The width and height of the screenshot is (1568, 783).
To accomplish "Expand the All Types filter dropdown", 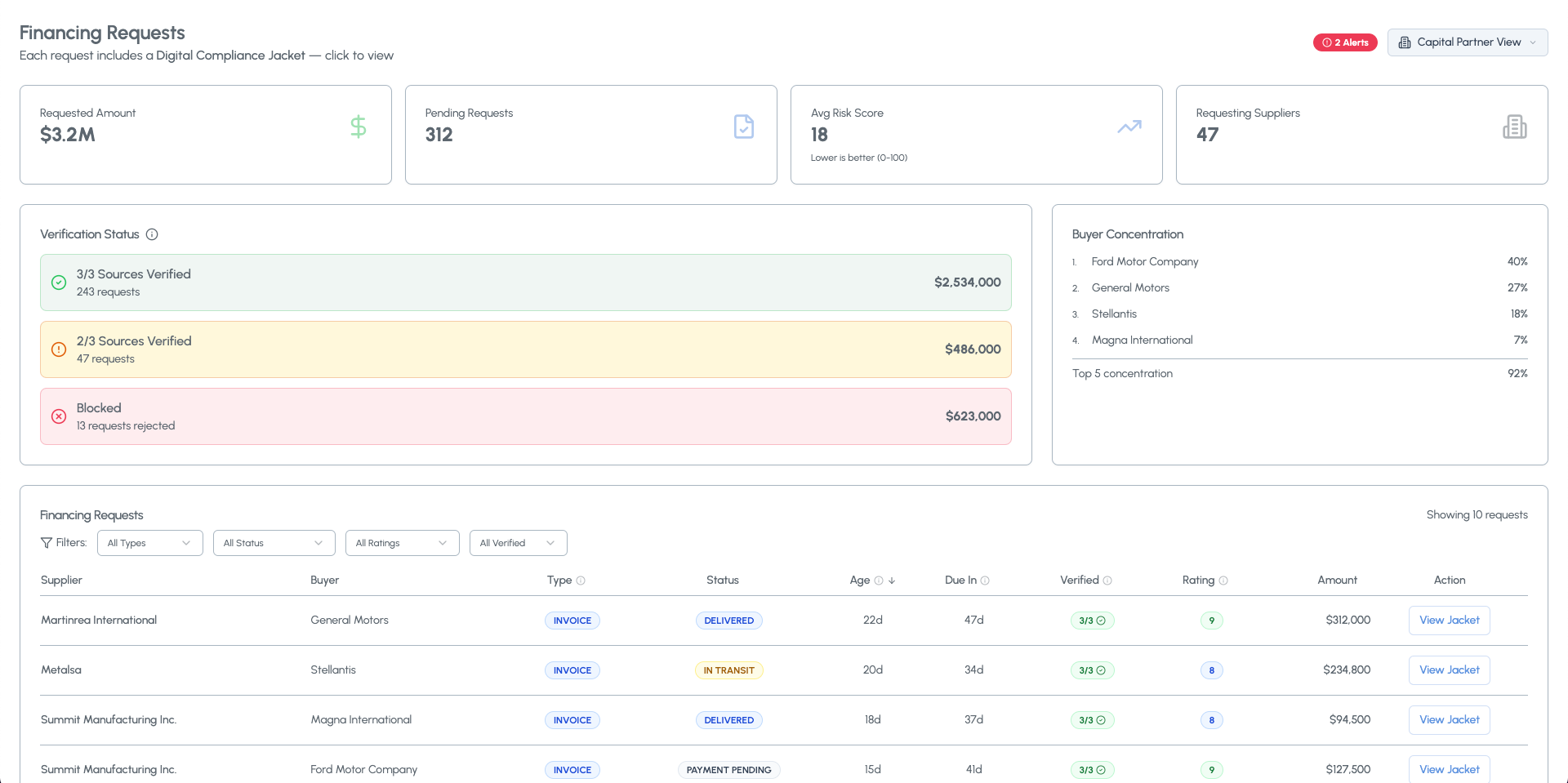I will [x=149, y=543].
